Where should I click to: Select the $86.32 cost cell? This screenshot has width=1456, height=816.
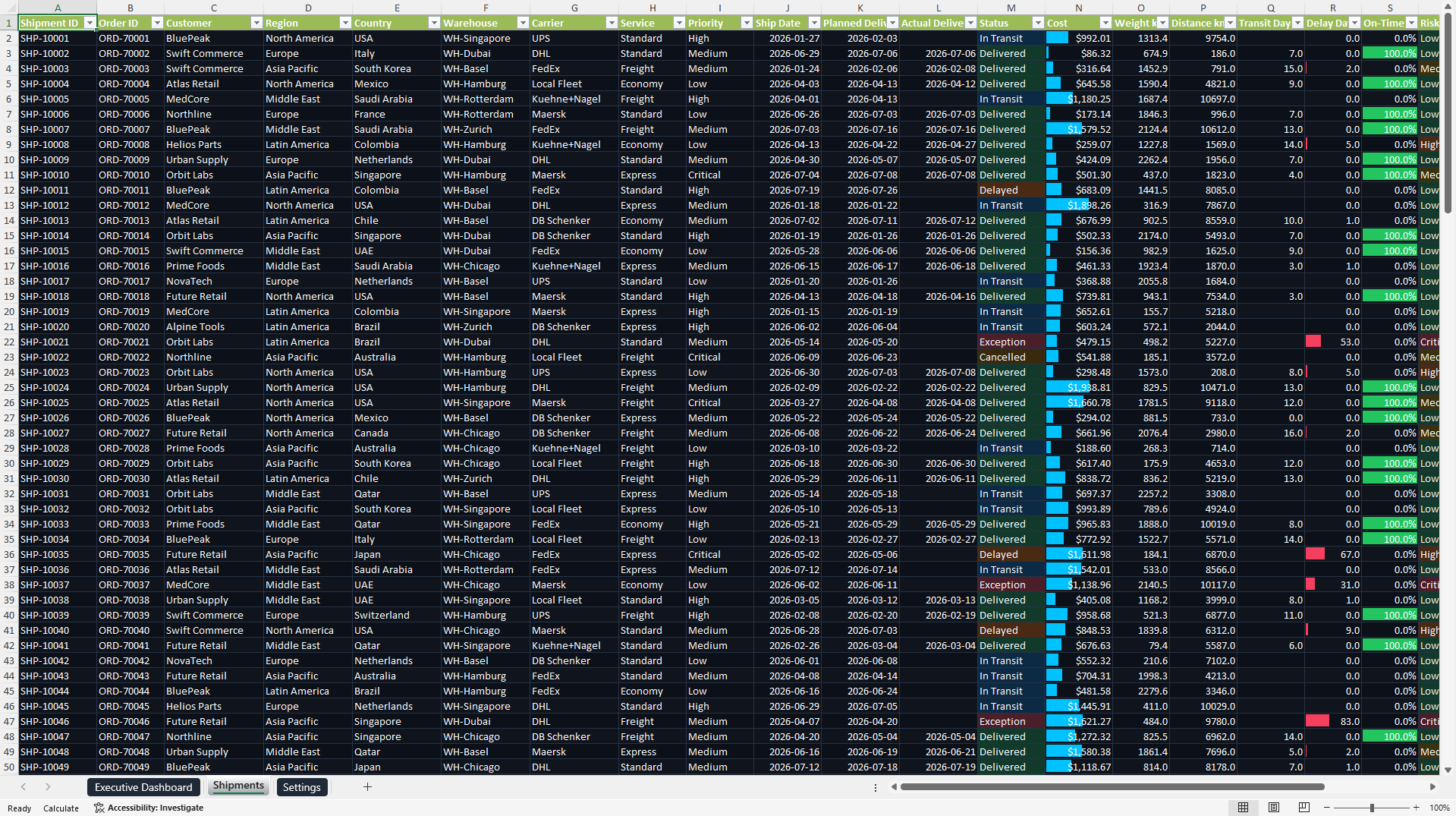coord(1079,53)
